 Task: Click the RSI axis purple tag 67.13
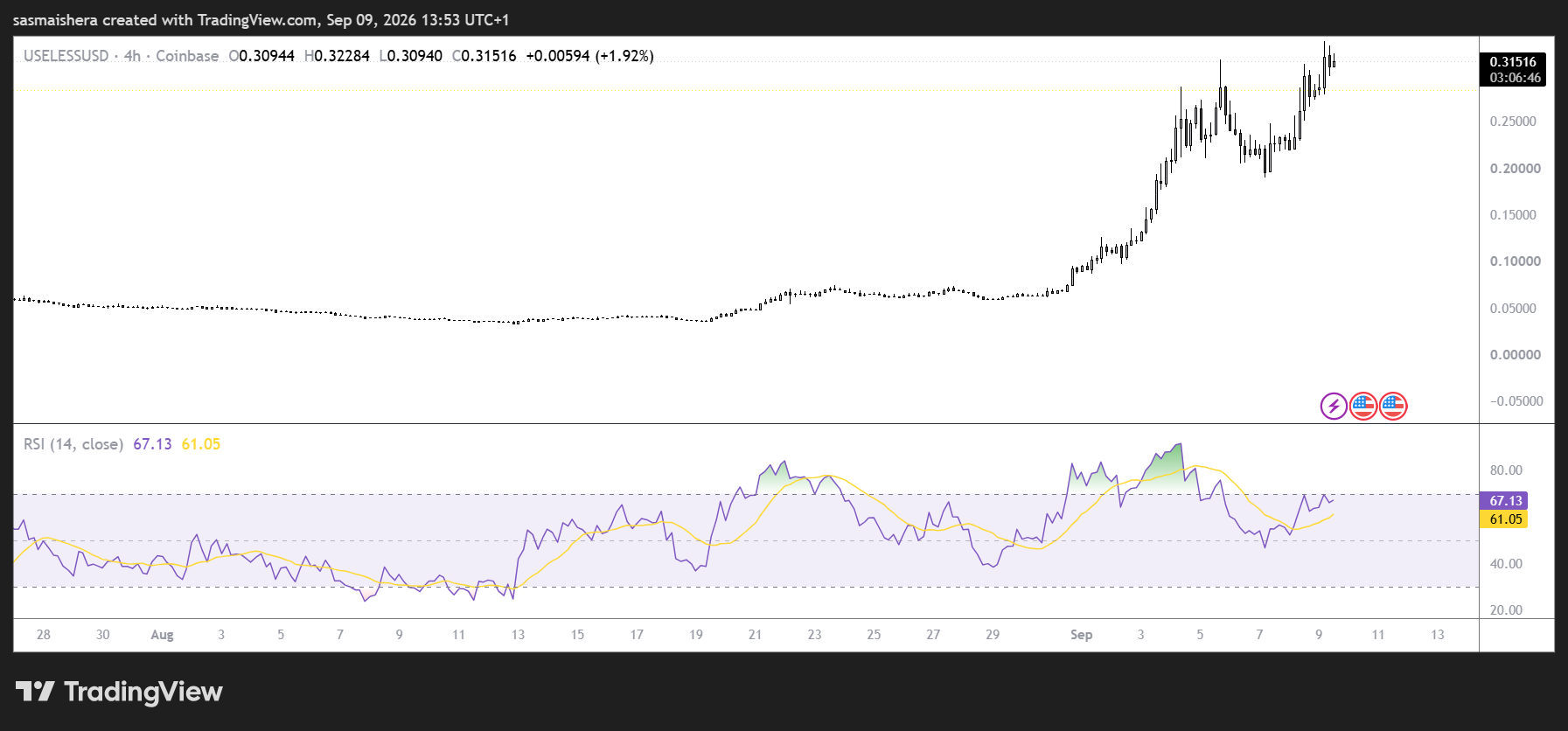coord(1505,501)
